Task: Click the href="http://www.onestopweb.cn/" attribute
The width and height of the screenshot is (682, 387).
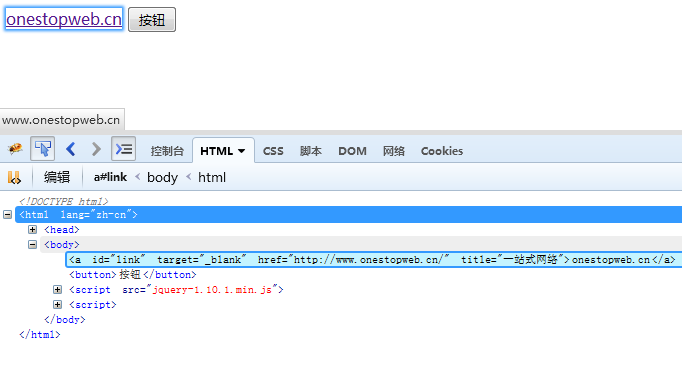Action: [354, 260]
